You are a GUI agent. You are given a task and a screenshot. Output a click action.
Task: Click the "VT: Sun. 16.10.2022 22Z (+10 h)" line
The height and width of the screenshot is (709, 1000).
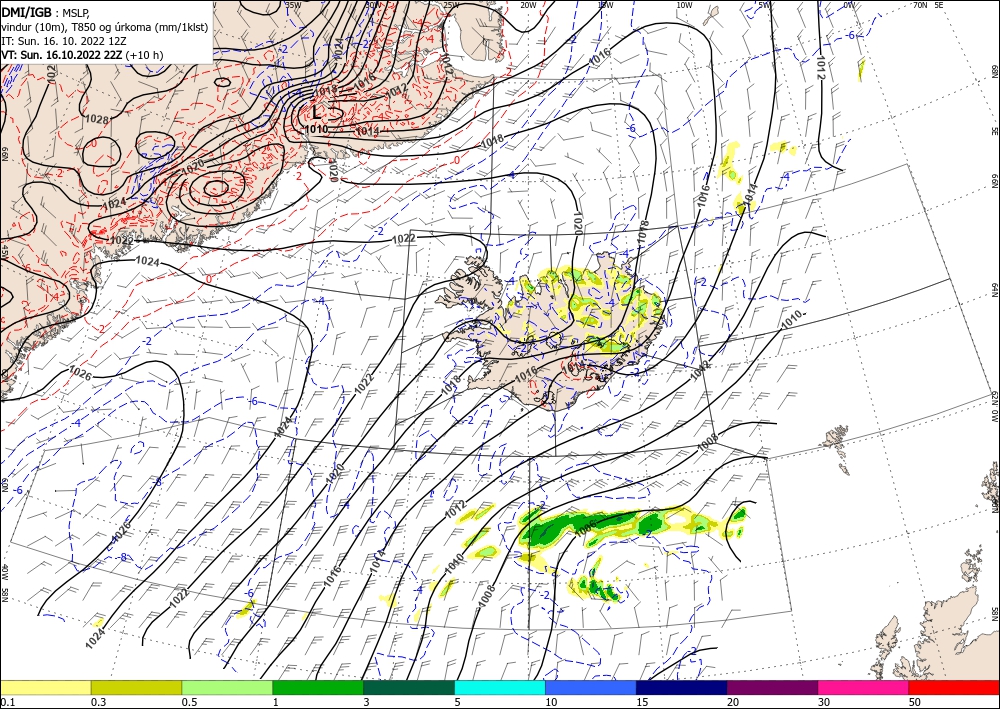pos(82,55)
